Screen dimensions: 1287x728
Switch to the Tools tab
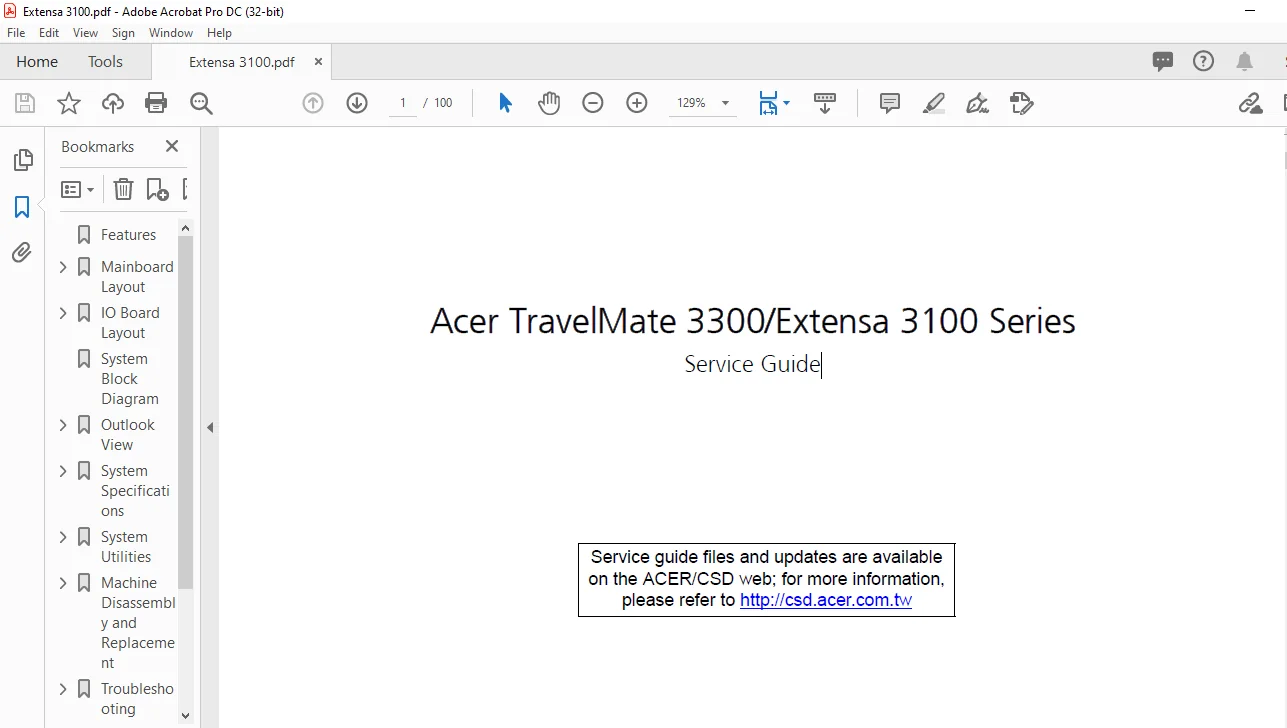(x=105, y=61)
